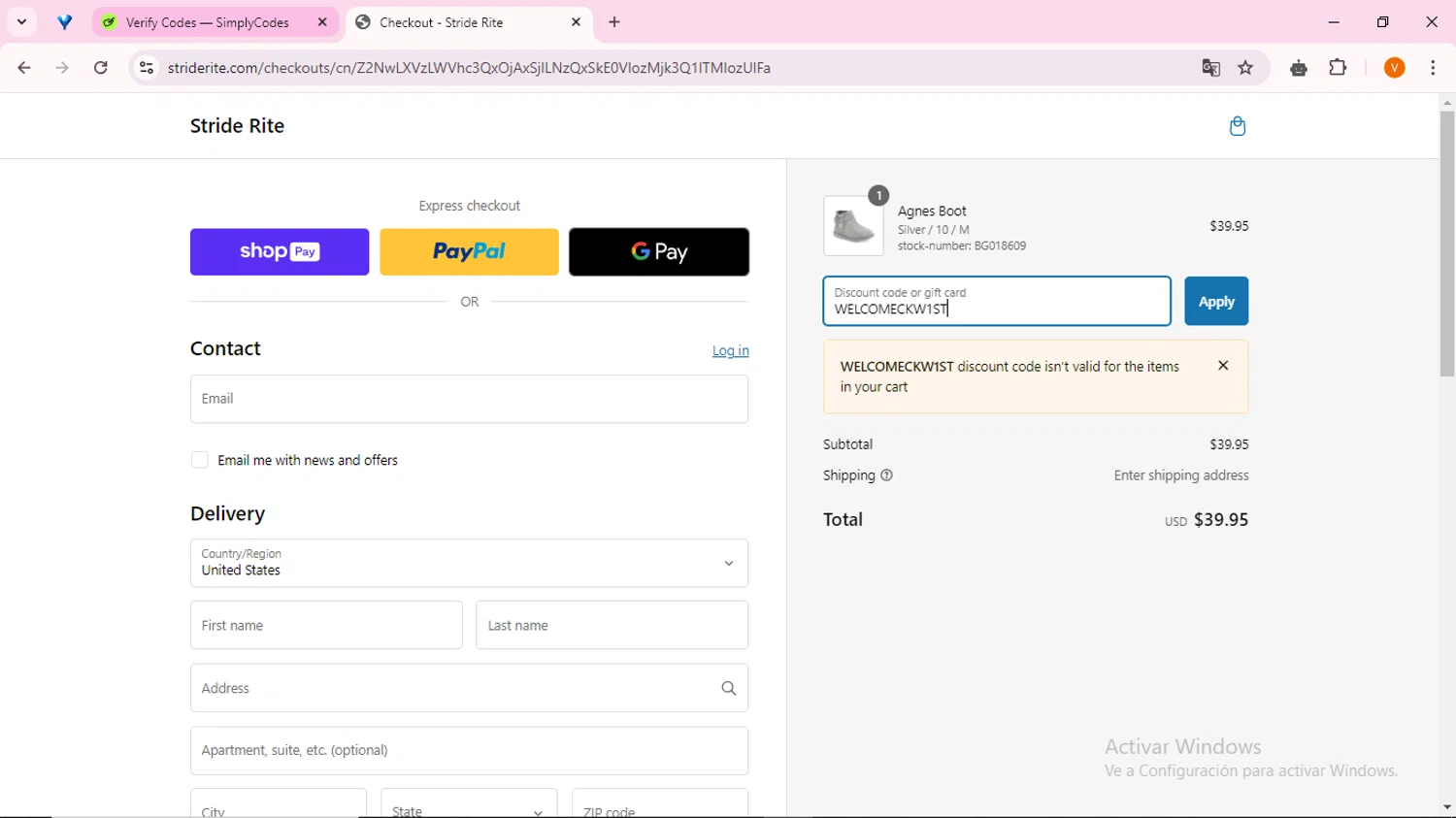Open the Chrome three-dot menu
The width and height of the screenshot is (1456, 818).
pos(1433,68)
